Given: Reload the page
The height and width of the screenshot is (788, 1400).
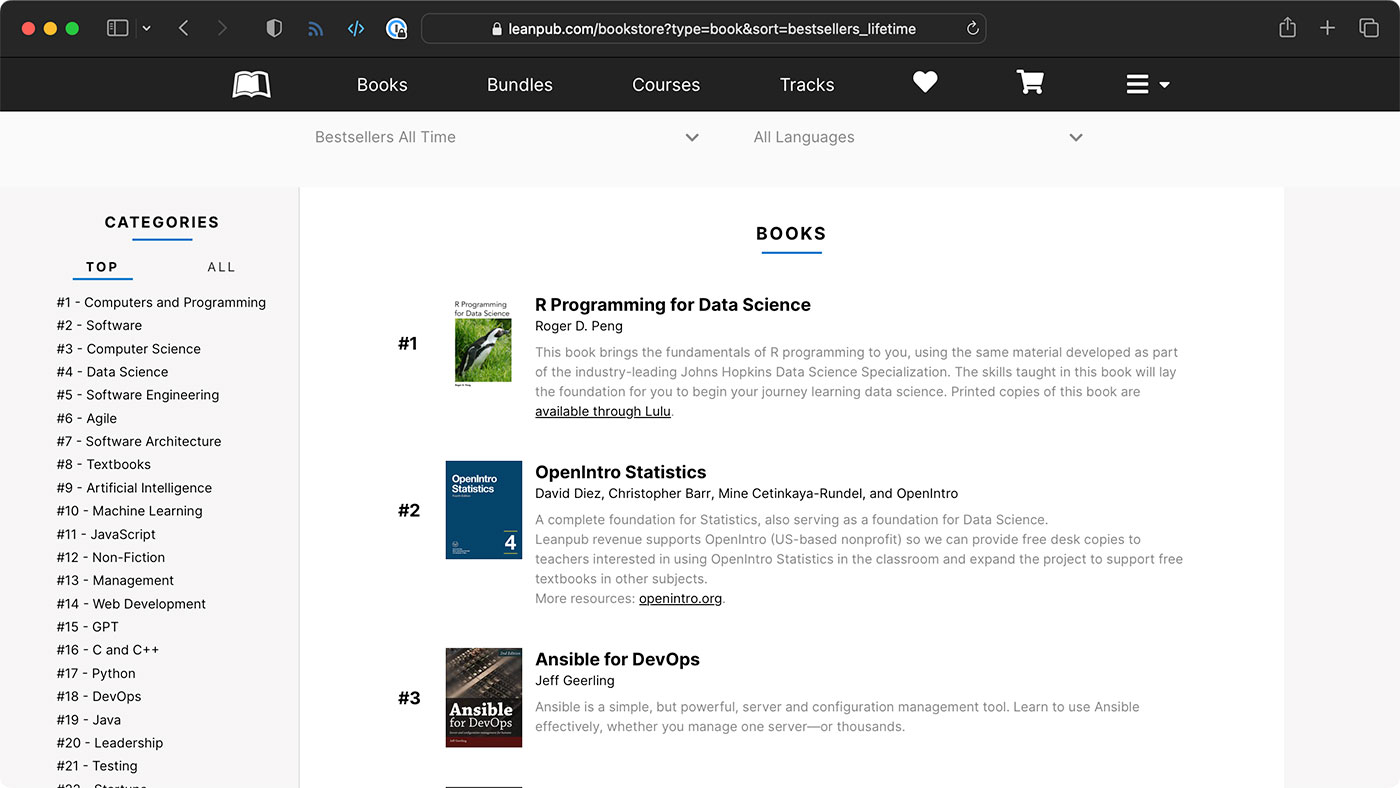Looking at the screenshot, I should pos(972,29).
